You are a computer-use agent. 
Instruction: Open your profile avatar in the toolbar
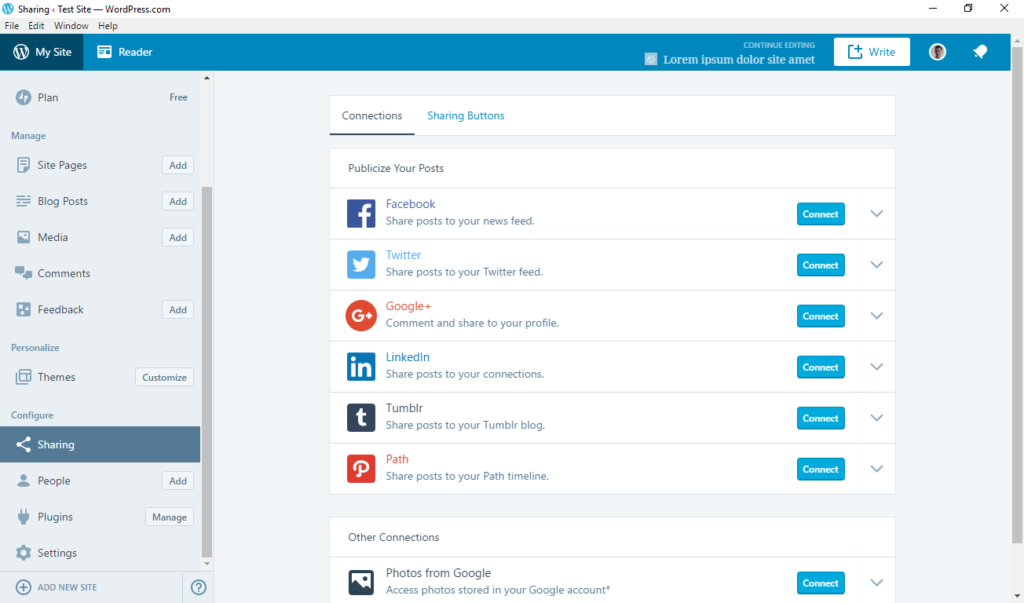click(x=937, y=51)
